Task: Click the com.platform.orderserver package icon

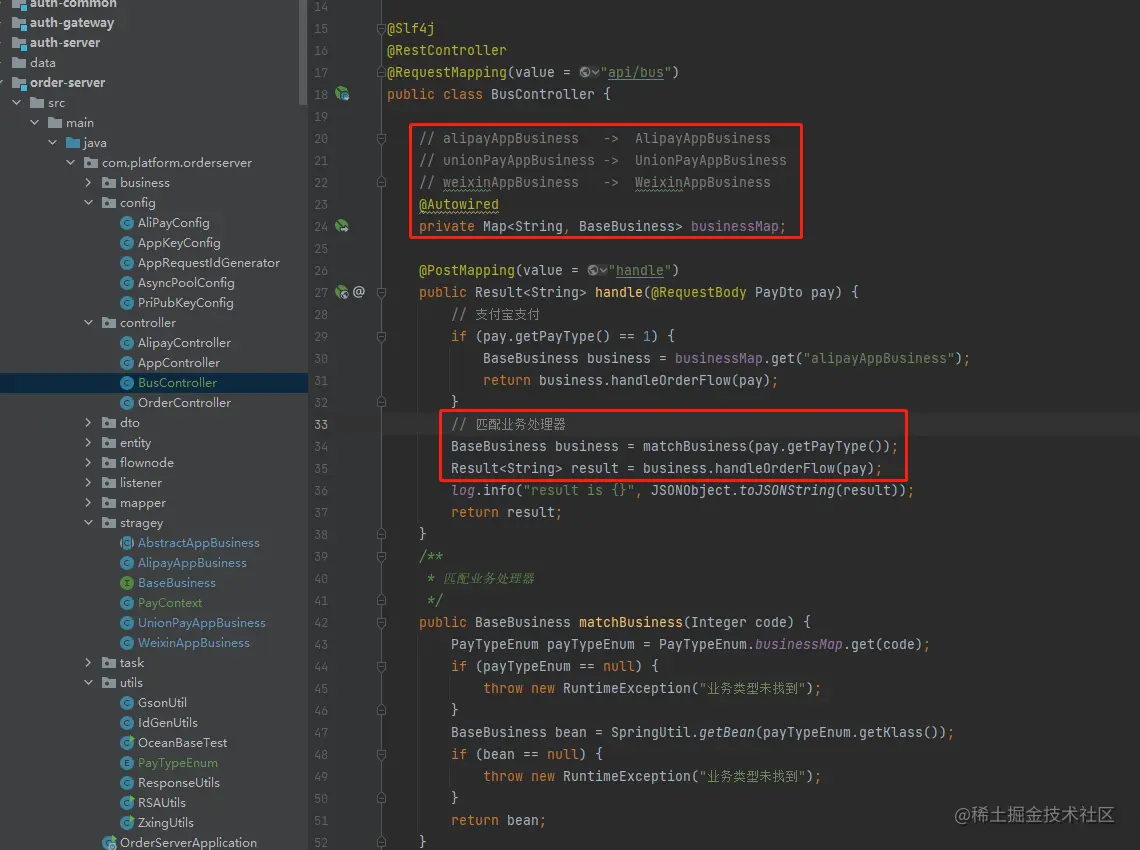Action: 91,163
